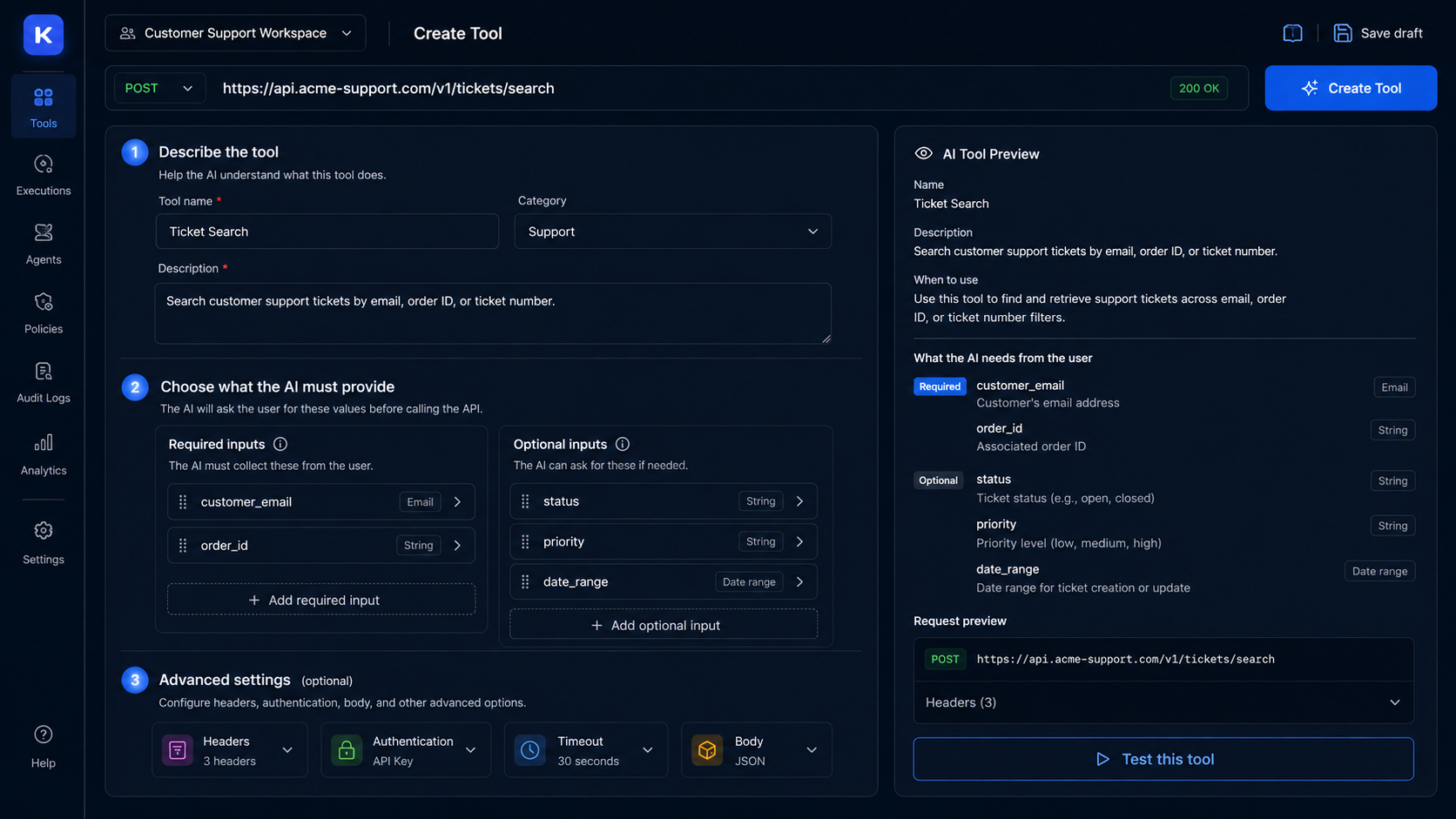
Task: Click the Create Tool button
Action: click(x=1351, y=88)
